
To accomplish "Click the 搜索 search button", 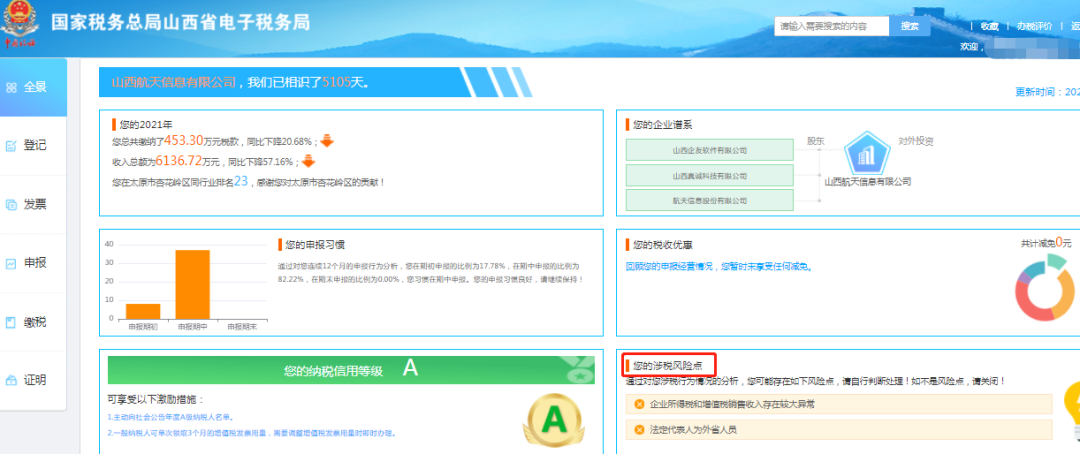I will pos(909,26).
